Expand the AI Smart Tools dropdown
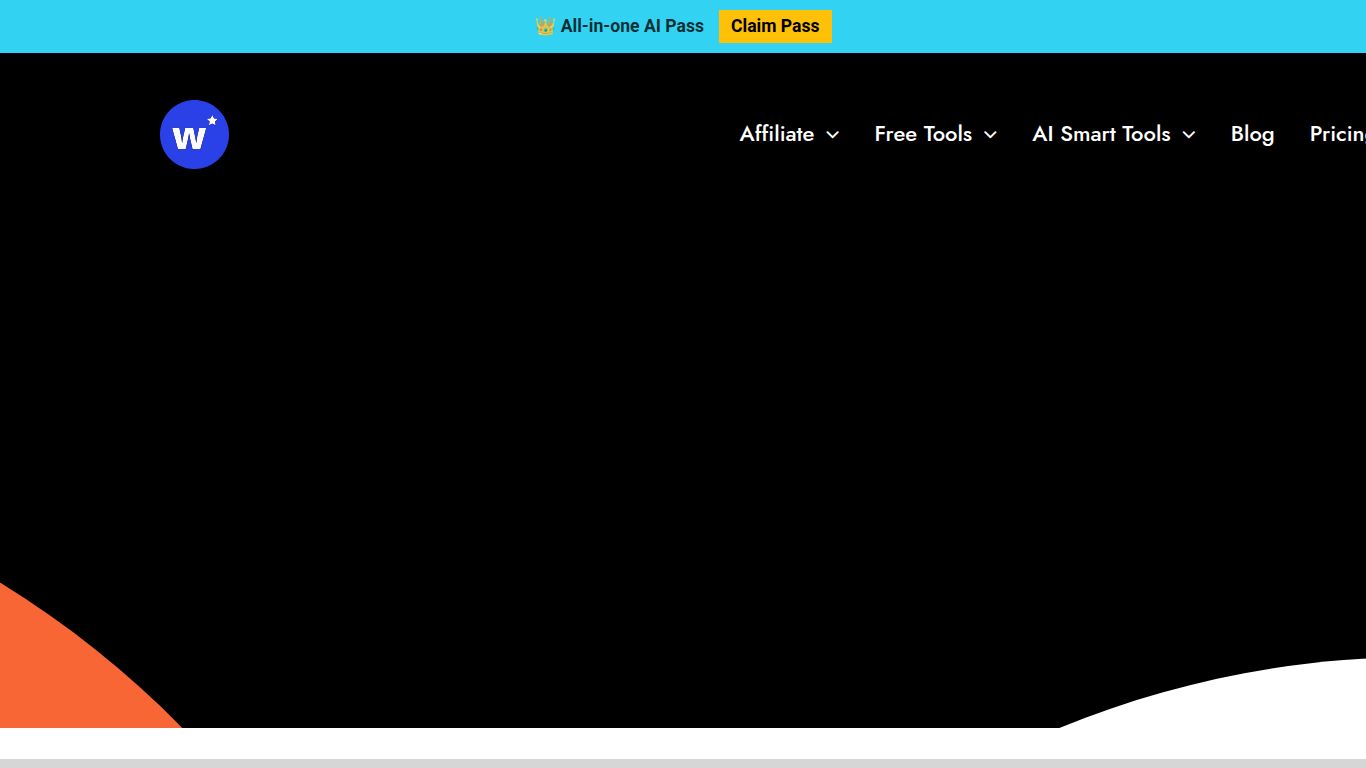The width and height of the screenshot is (1366, 768). [x=1101, y=134]
